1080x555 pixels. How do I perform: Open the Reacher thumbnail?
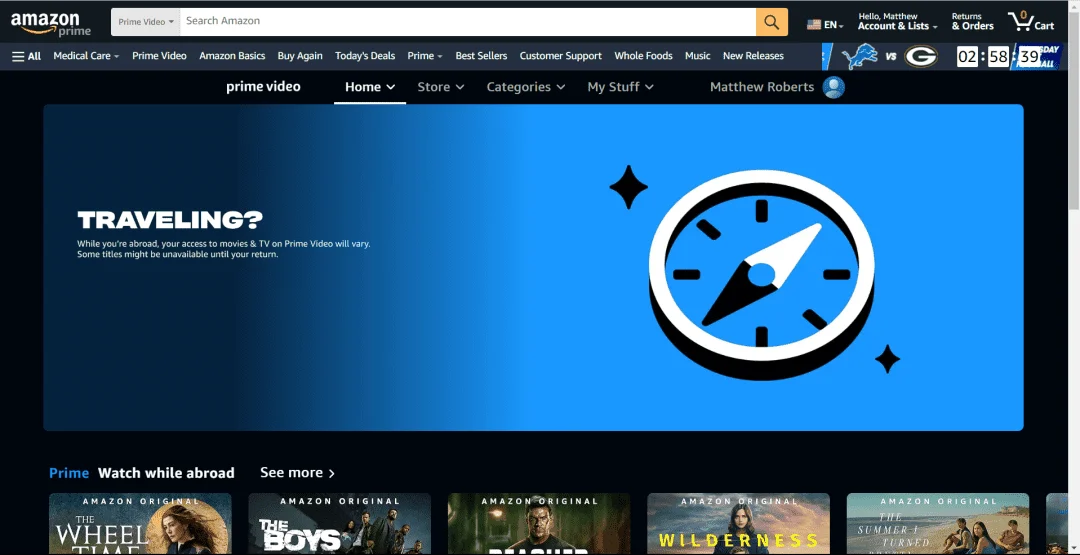click(x=539, y=523)
